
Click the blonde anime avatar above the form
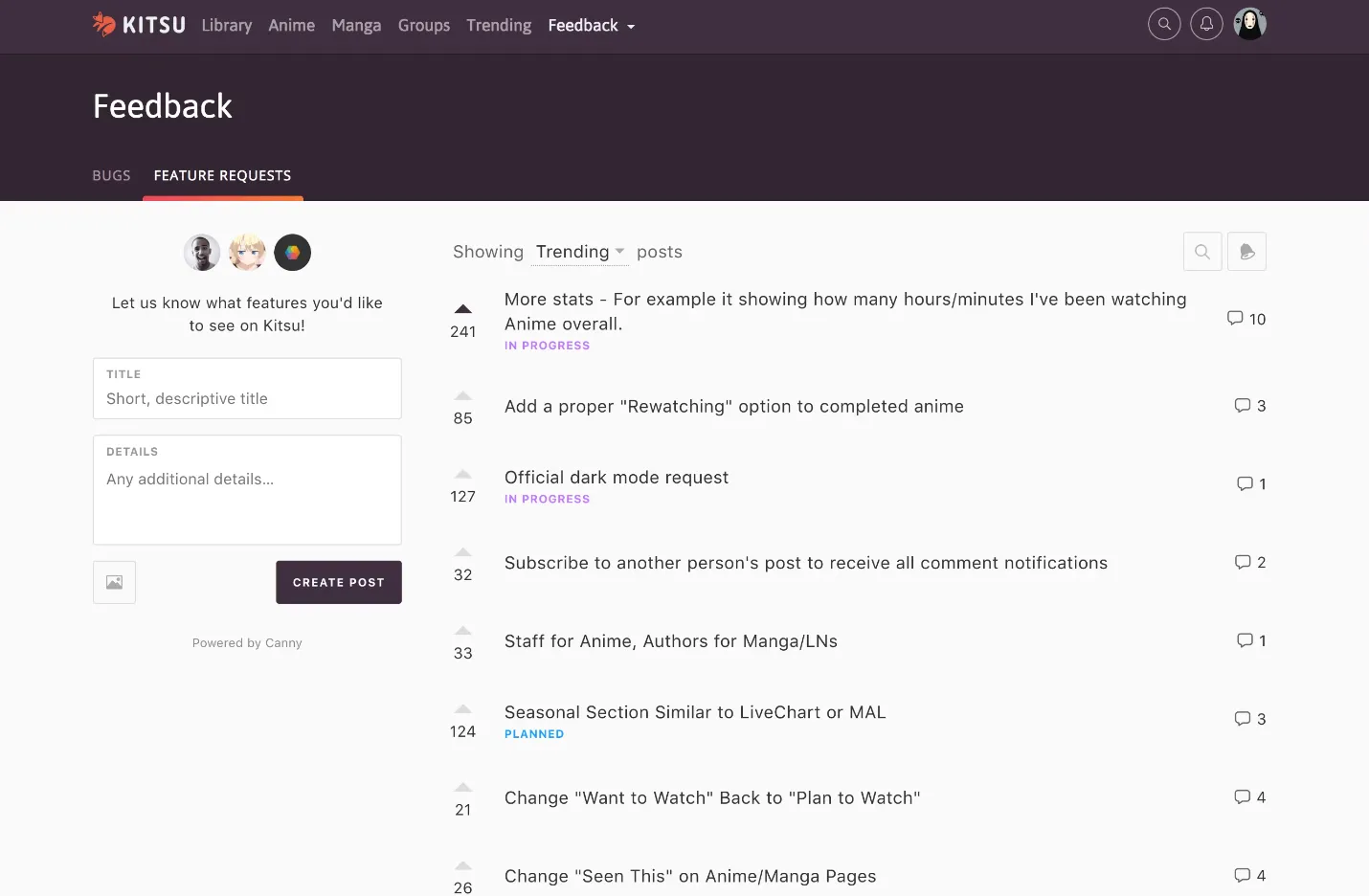point(247,253)
